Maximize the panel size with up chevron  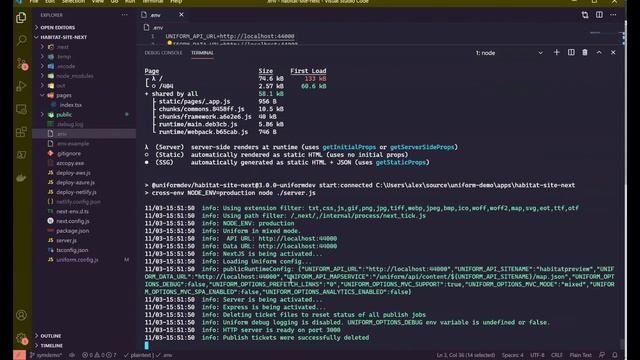(x=599, y=53)
